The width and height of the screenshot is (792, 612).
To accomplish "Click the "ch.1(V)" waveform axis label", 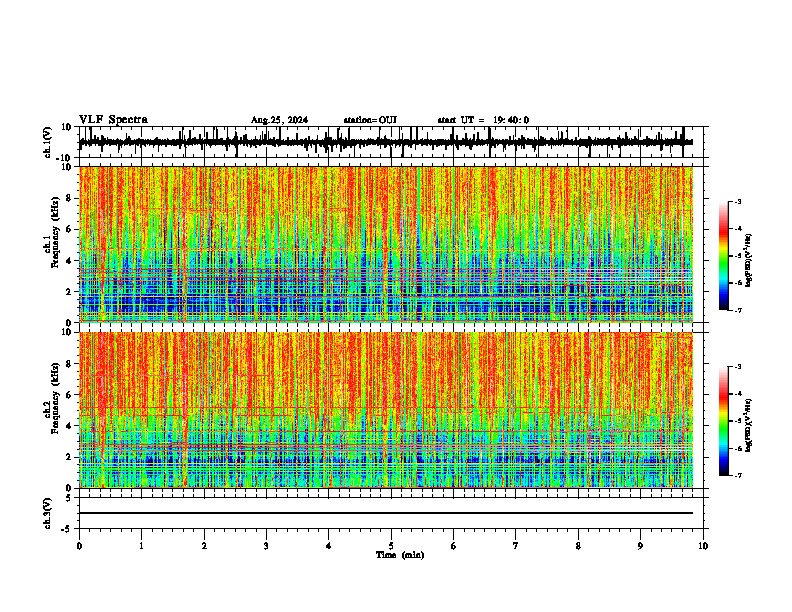I will pyautogui.click(x=48, y=142).
